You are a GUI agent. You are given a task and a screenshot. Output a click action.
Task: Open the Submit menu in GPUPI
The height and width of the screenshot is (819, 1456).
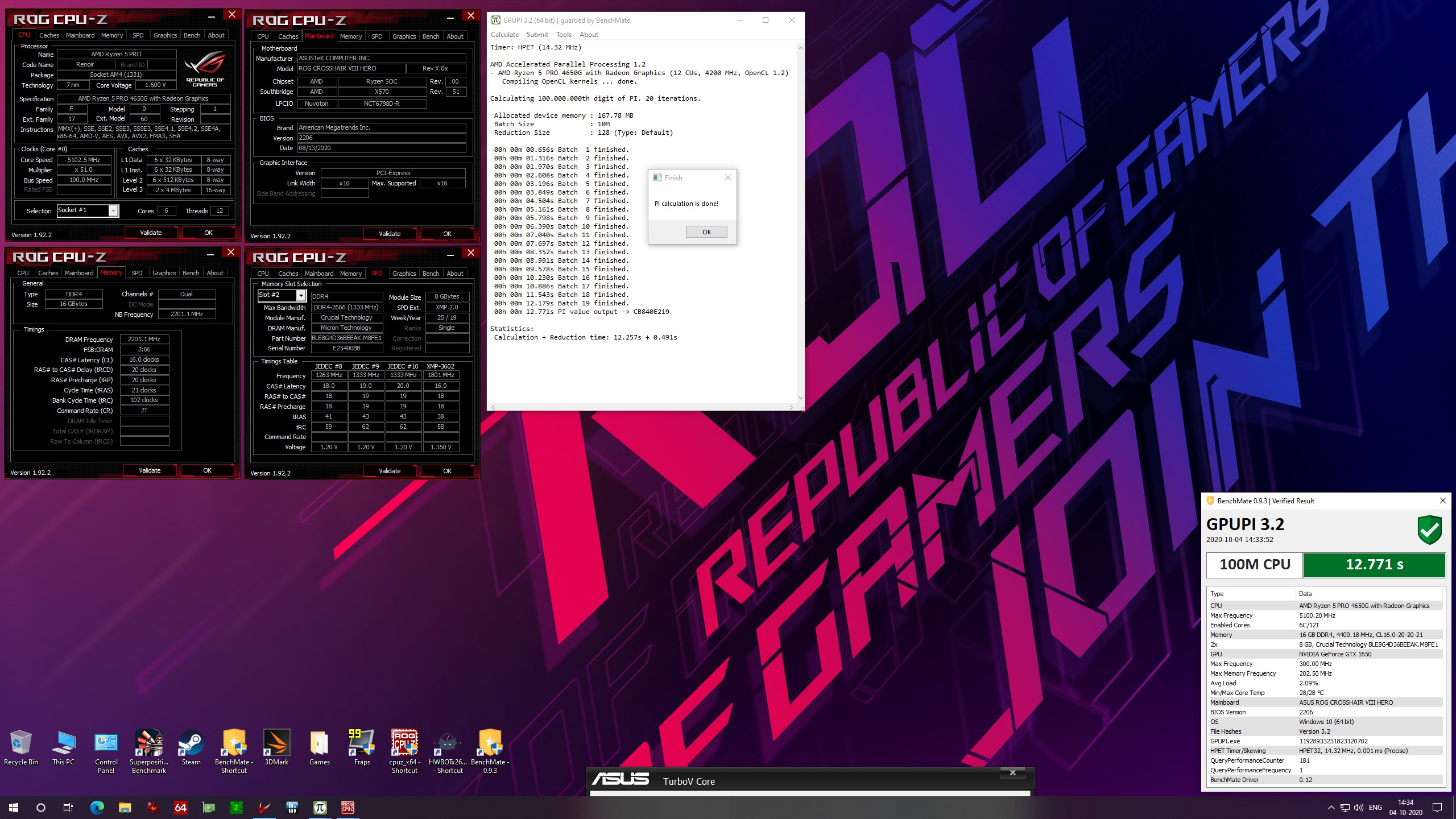[537, 35]
